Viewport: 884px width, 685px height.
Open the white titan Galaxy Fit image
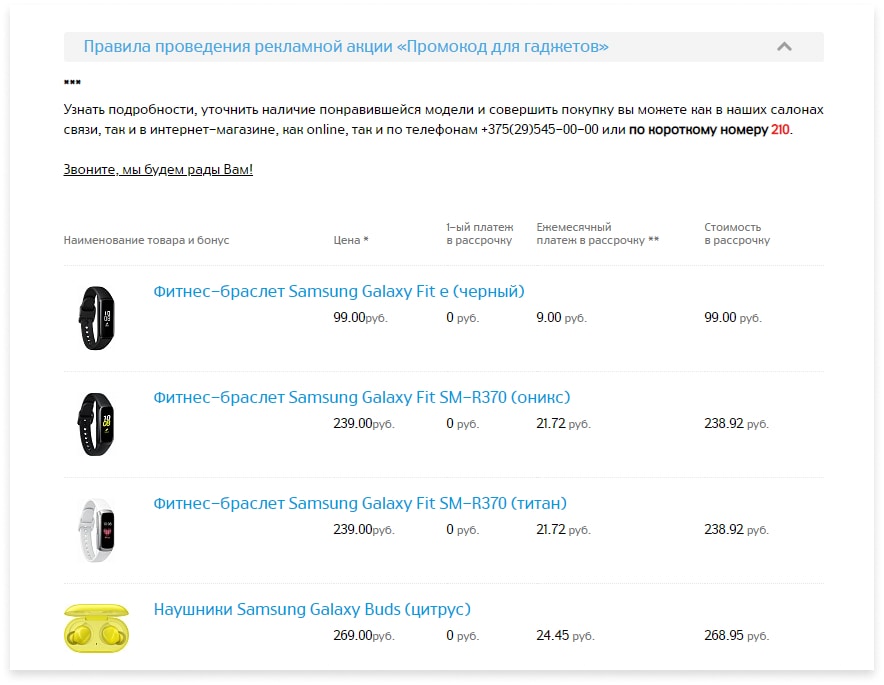tap(96, 530)
